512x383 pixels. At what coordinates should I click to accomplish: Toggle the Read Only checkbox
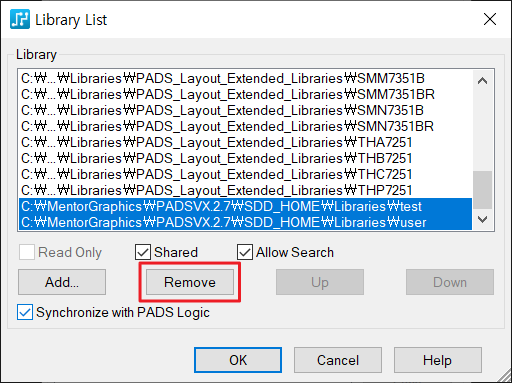[27, 252]
